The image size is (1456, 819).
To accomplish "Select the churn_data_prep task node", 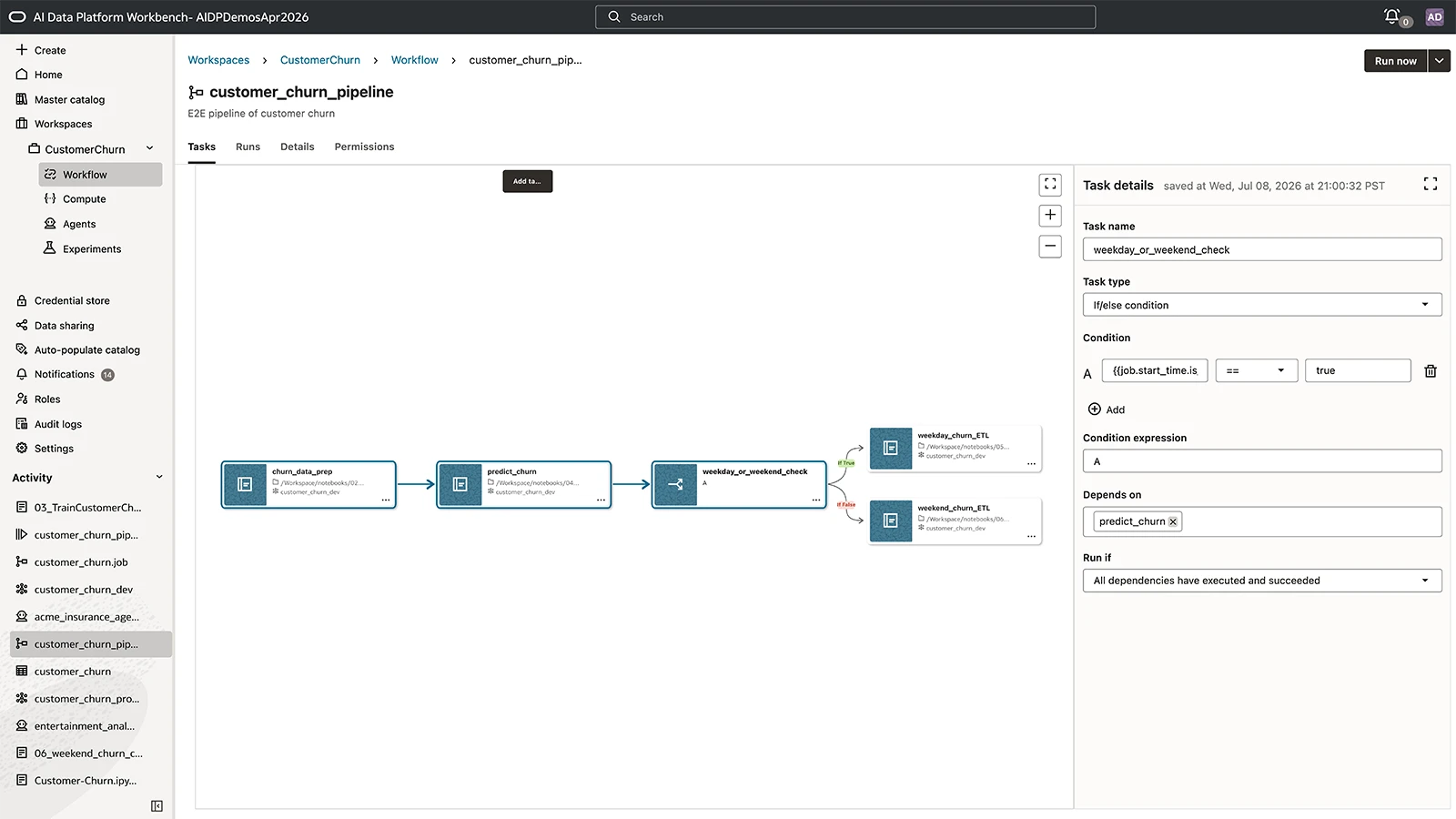I will point(308,484).
